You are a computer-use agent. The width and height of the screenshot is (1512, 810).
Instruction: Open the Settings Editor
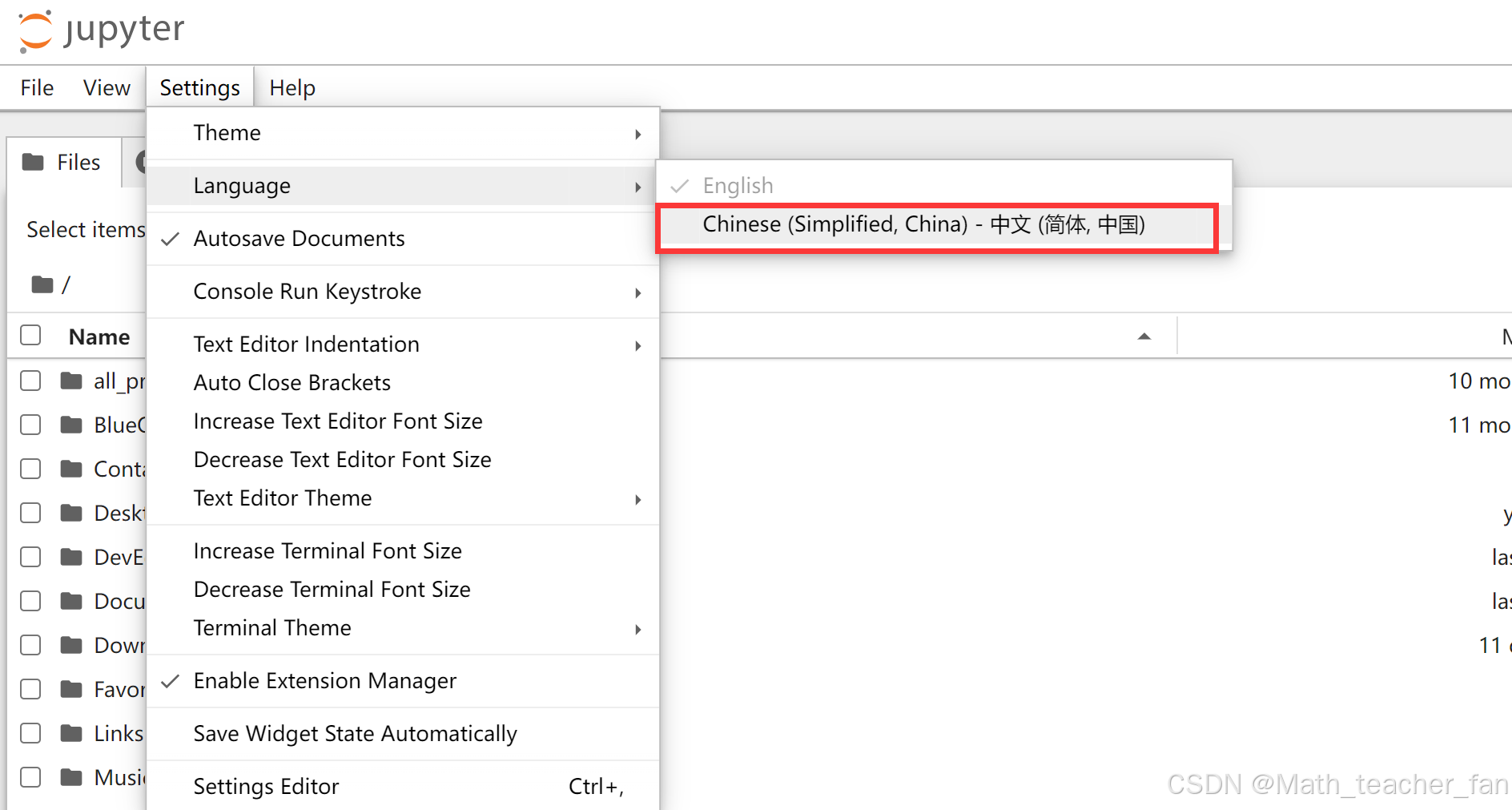tap(403, 787)
